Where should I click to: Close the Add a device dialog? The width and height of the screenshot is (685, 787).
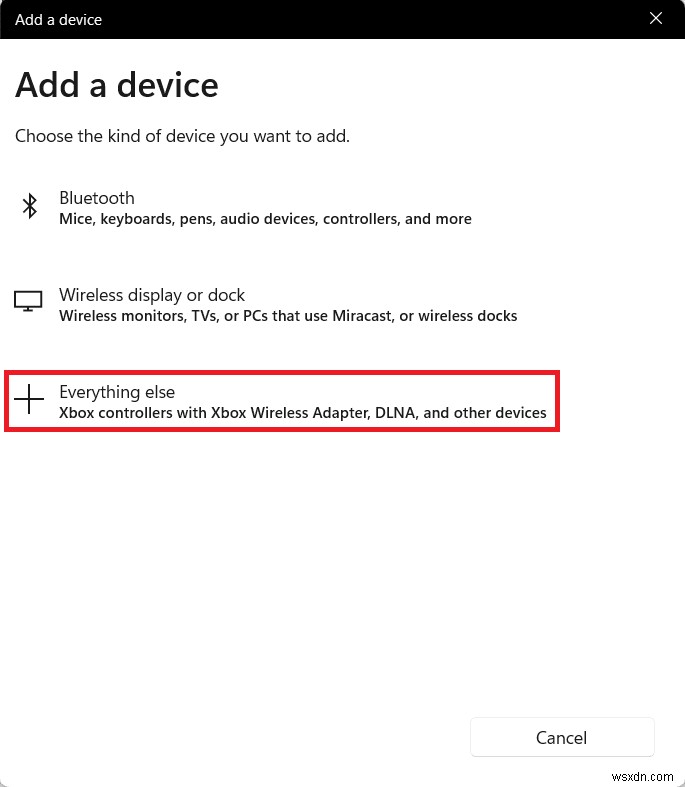point(655,19)
